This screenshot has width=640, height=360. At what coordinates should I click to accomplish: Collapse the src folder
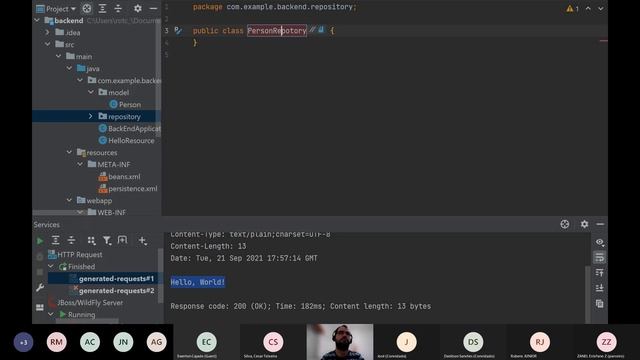[x=48, y=44]
